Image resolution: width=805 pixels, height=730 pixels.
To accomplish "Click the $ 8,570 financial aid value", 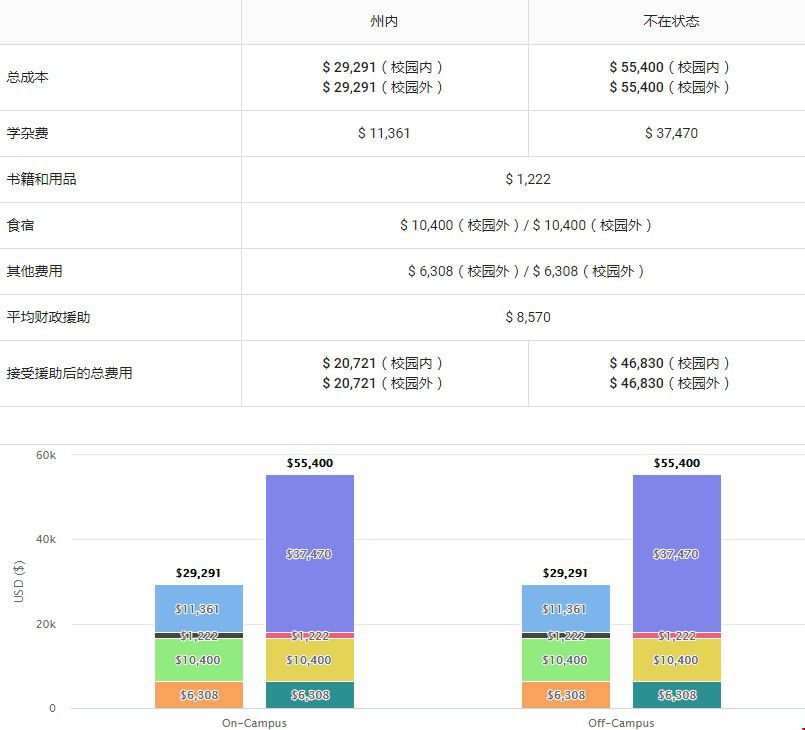I will 528,317.
